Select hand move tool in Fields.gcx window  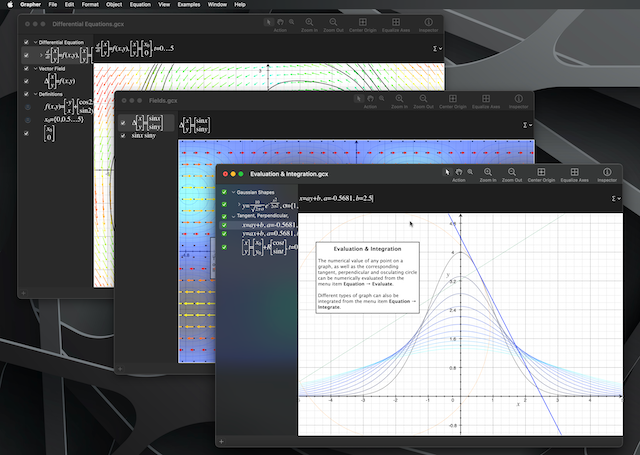coord(370,99)
